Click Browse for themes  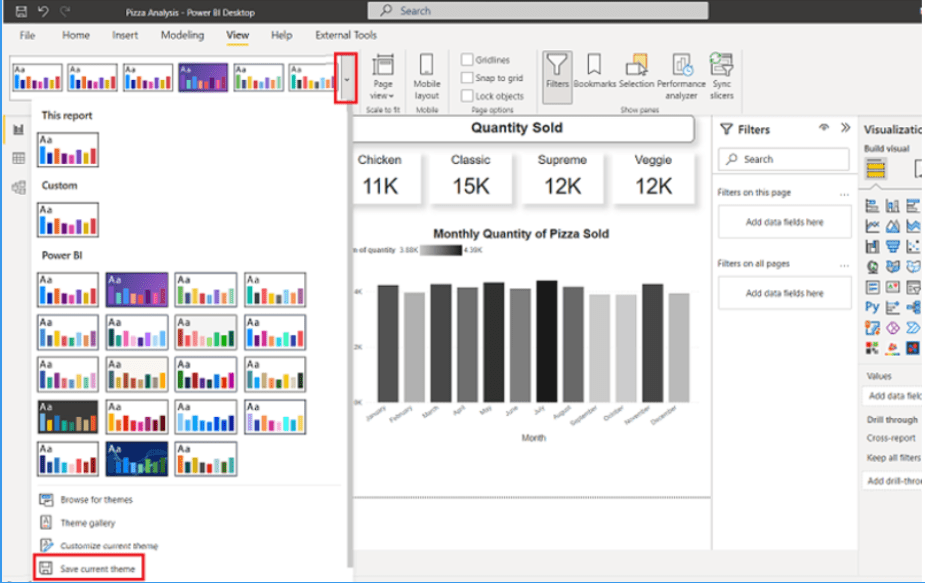(96, 499)
